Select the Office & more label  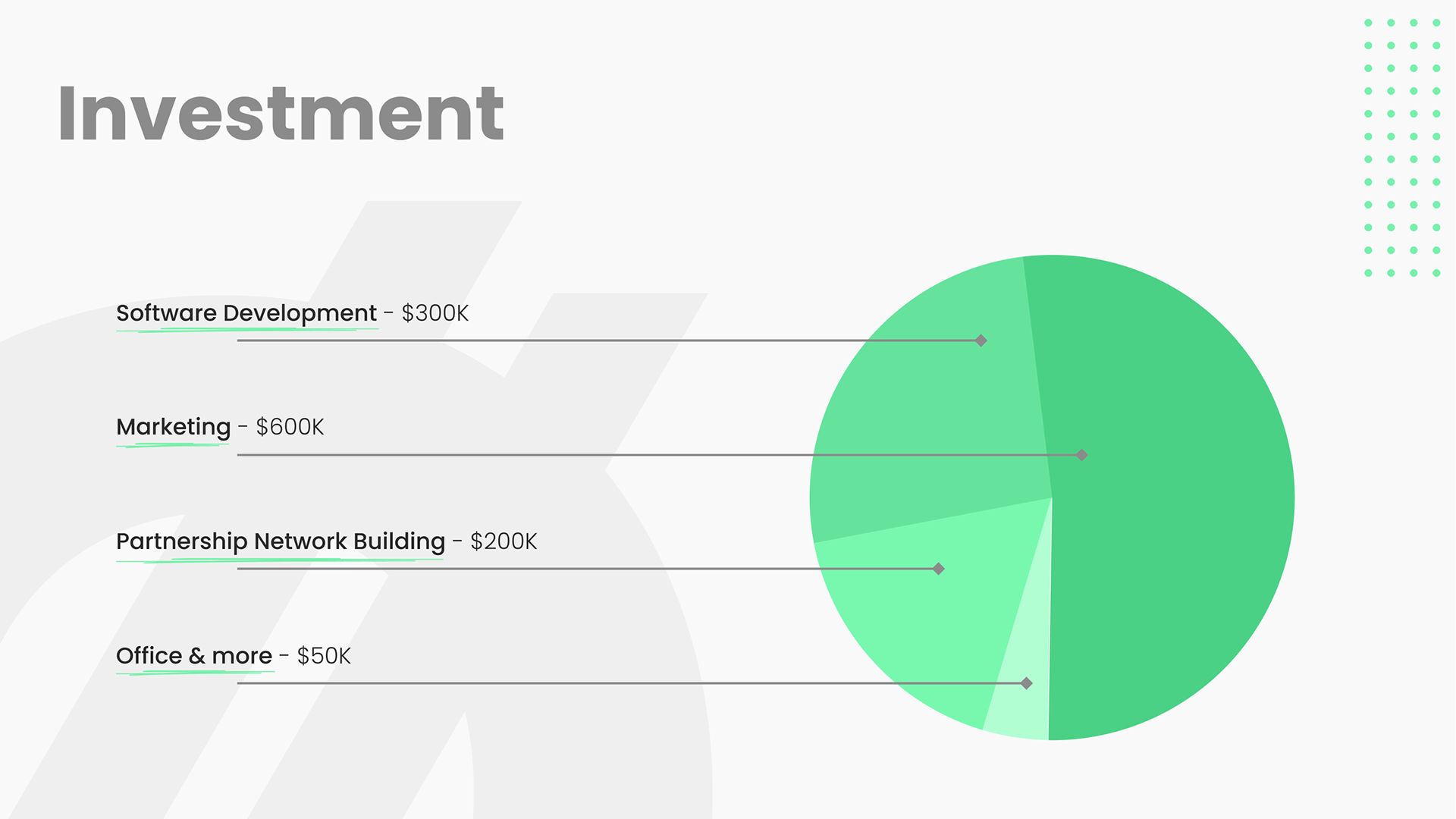pyautogui.click(x=193, y=656)
